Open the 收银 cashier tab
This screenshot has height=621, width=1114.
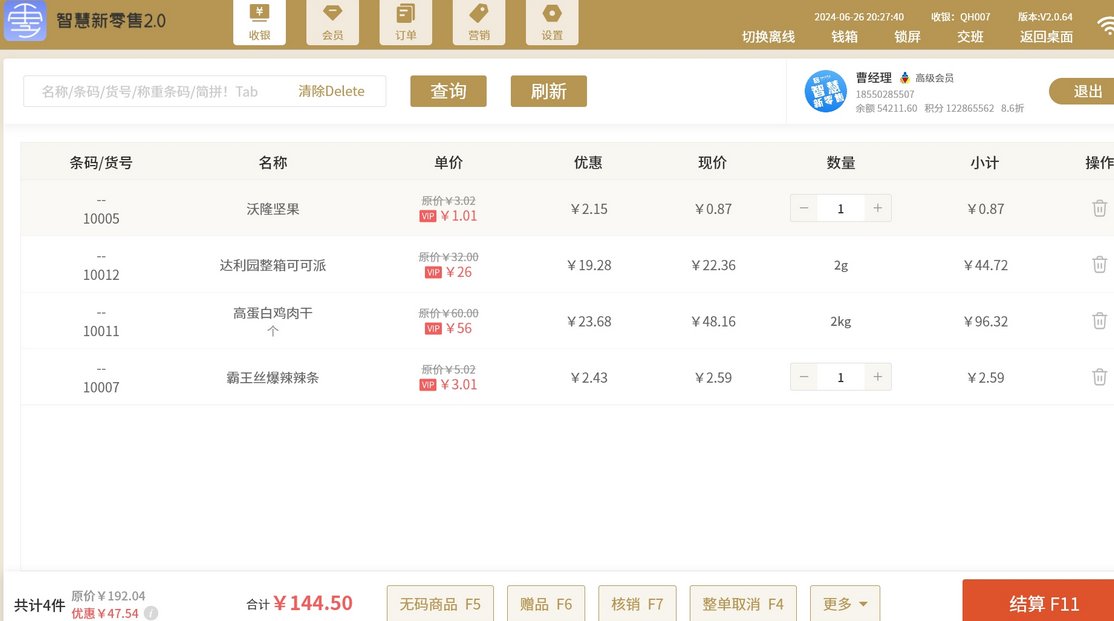pyautogui.click(x=259, y=23)
